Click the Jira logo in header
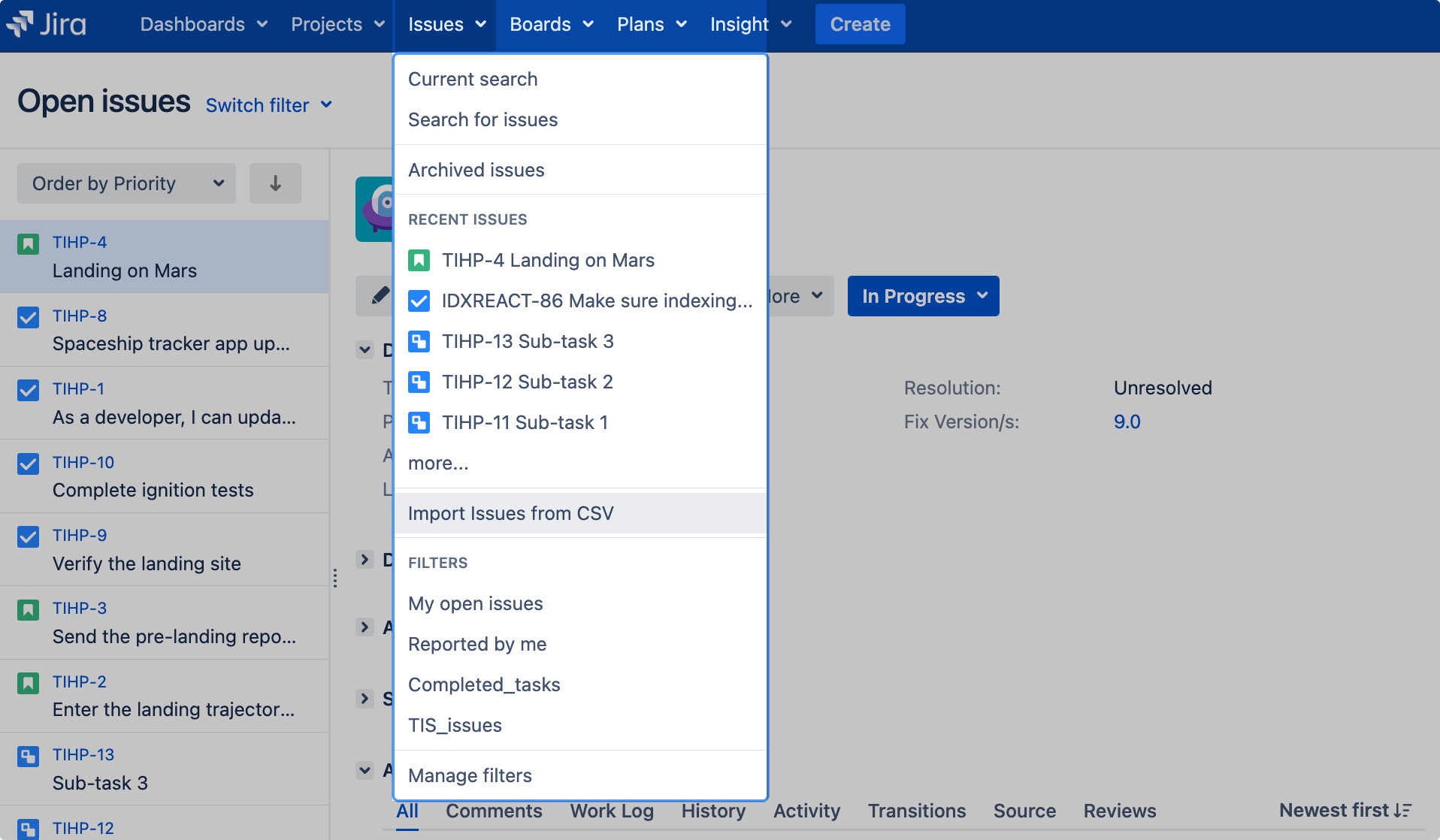Image resolution: width=1440 pixels, height=840 pixels. pos(47,24)
